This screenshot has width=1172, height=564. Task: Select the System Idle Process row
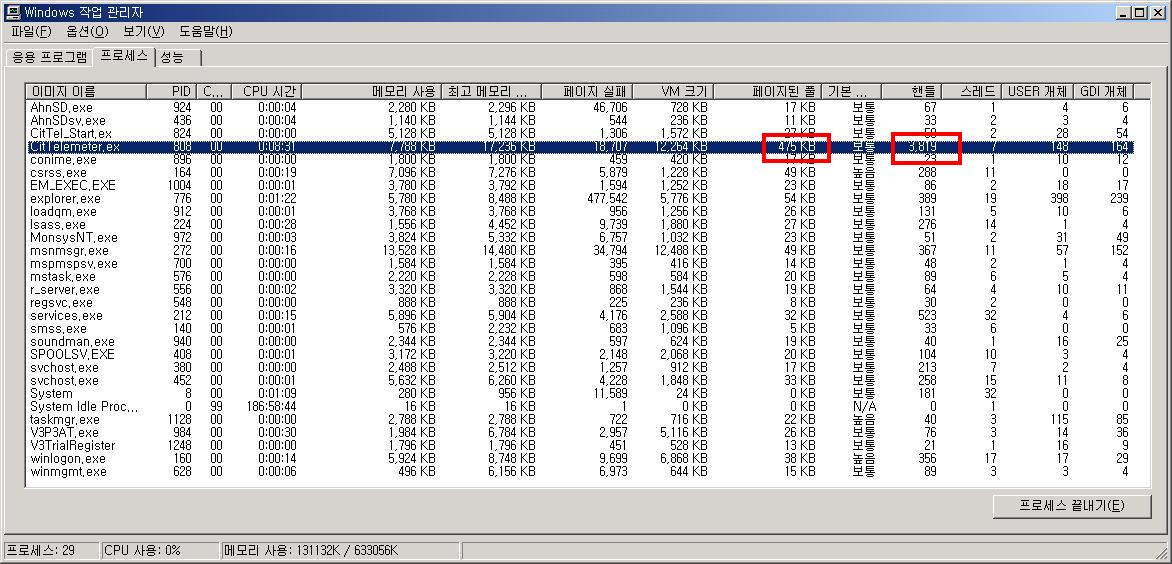84,407
